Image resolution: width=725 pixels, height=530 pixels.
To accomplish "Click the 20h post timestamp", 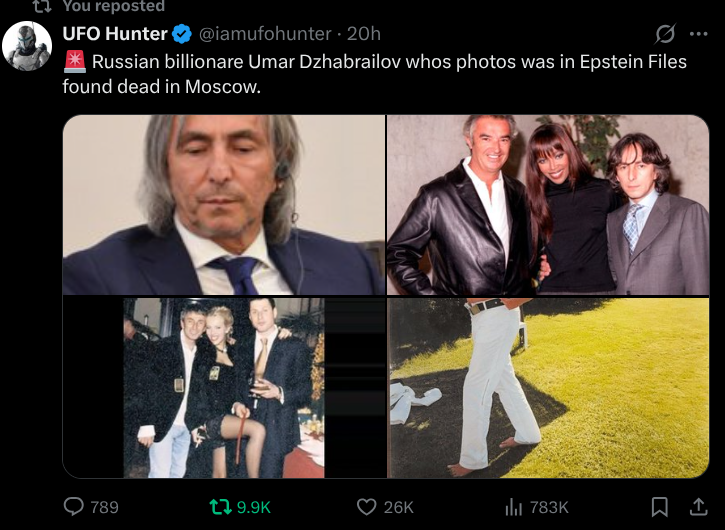I will pos(363,34).
